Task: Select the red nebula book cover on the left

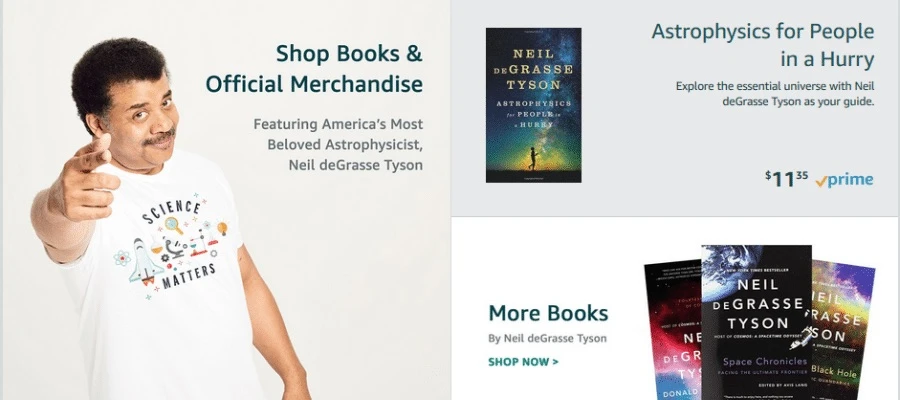Action: tap(673, 330)
